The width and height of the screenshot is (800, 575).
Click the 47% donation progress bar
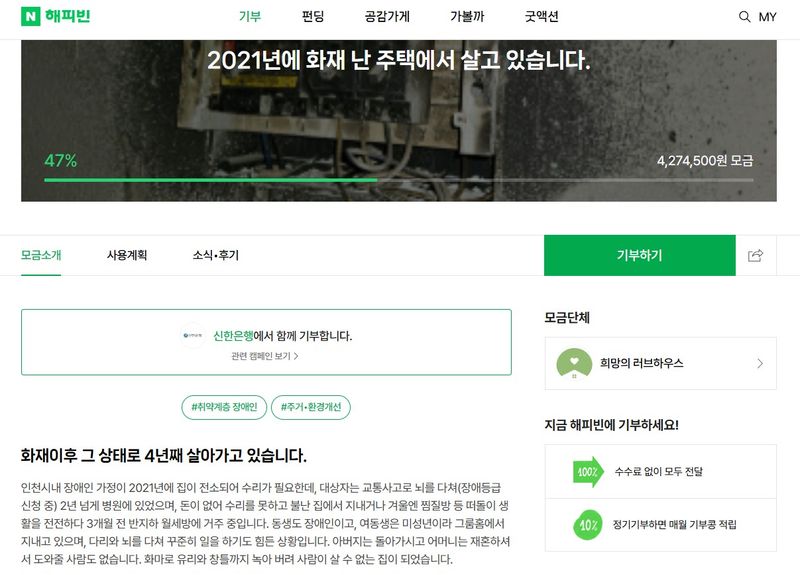click(x=398, y=180)
